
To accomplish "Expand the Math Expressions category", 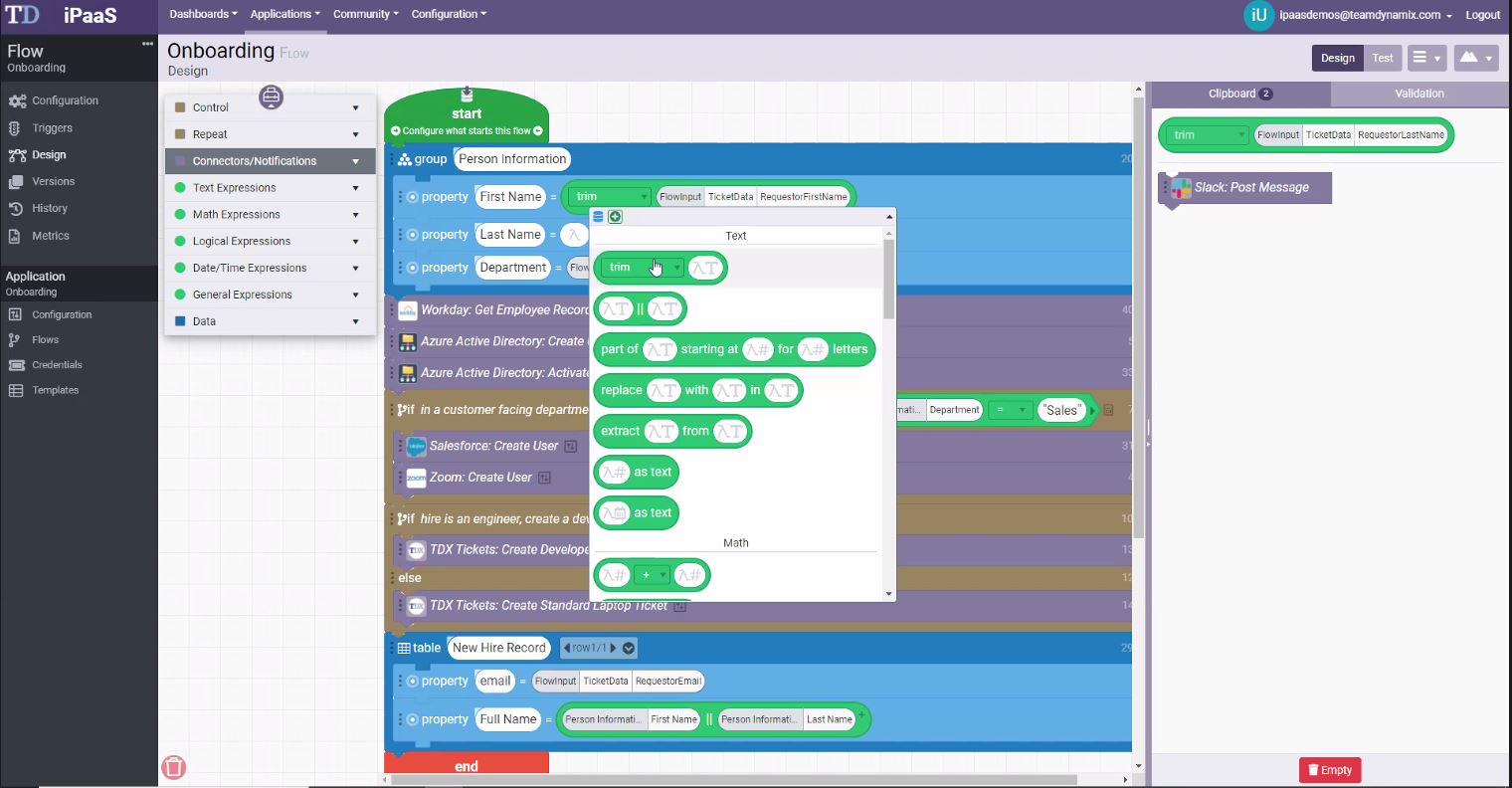I will [x=271, y=215].
